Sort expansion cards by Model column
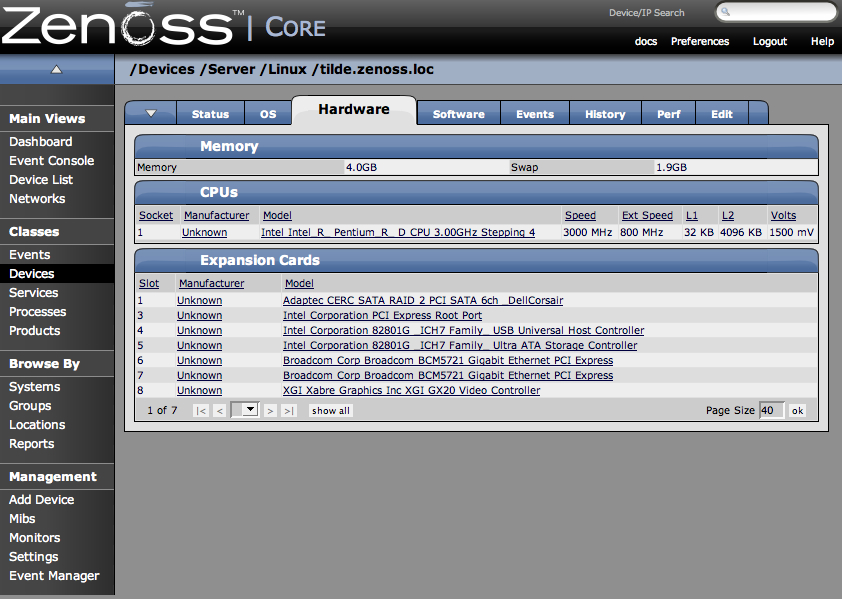842x599 pixels. 299,283
